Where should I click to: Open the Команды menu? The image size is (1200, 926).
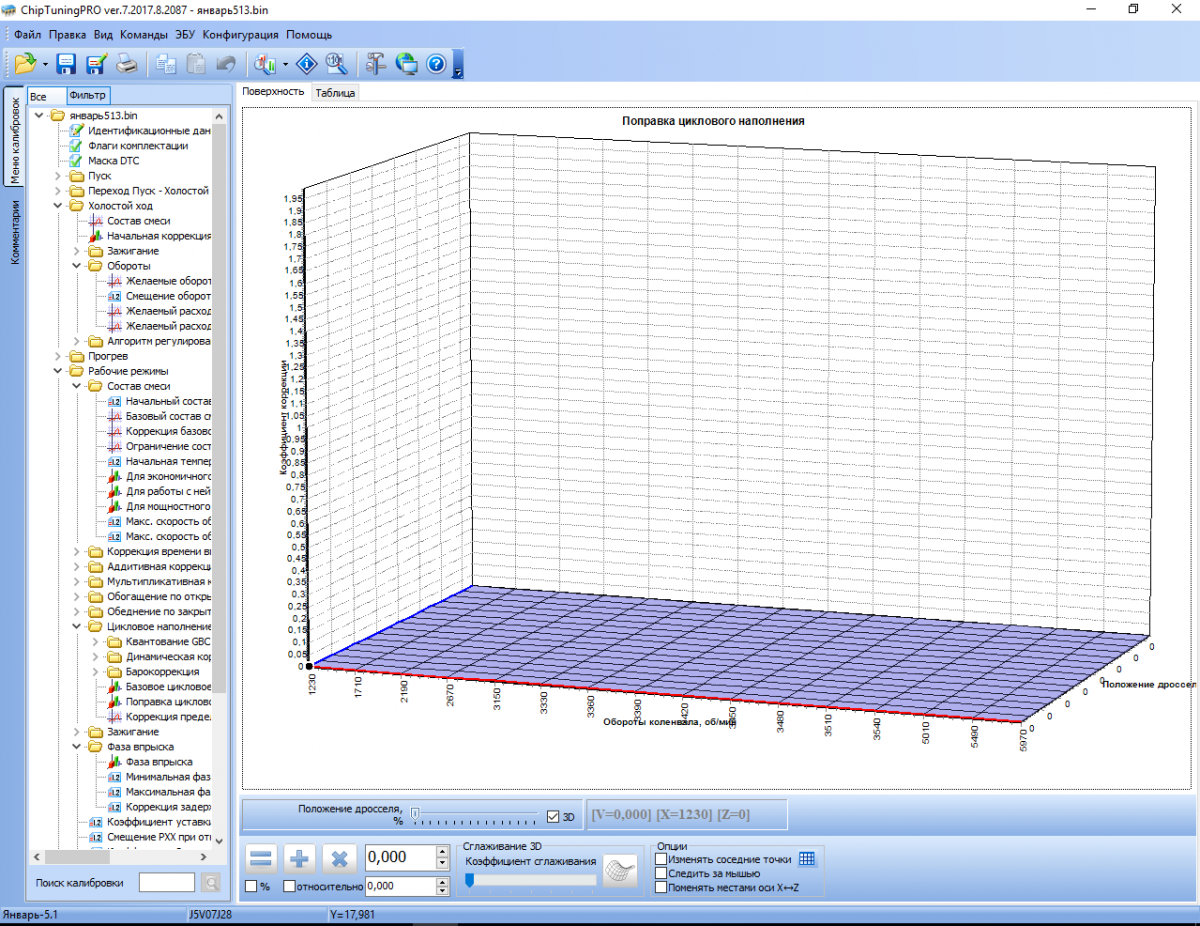143,34
